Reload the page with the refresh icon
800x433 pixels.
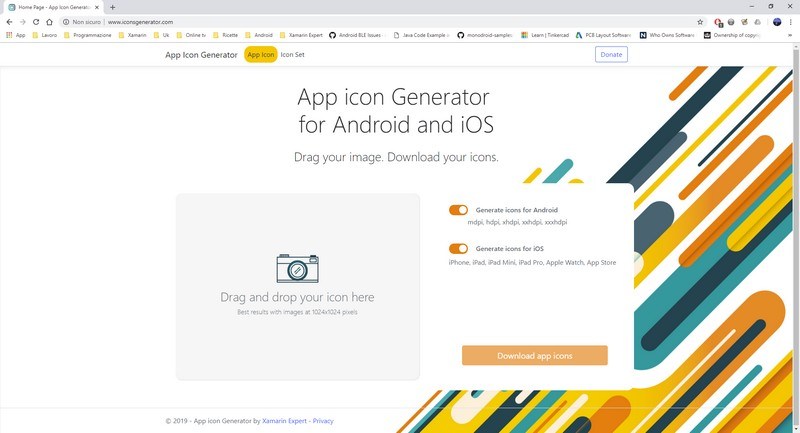coord(36,22)
